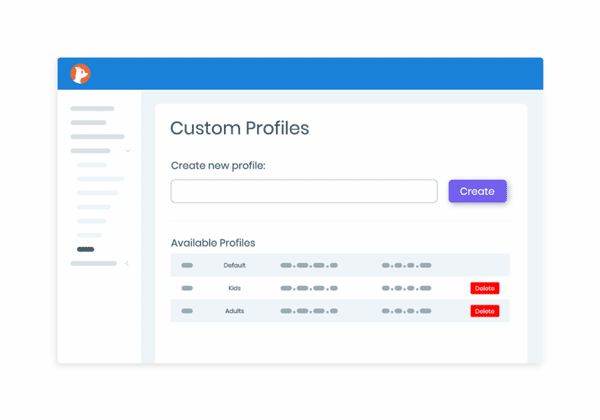Select the Adults profile name
The height and width of the screenshot is (420, 600).
coord(235,311)
